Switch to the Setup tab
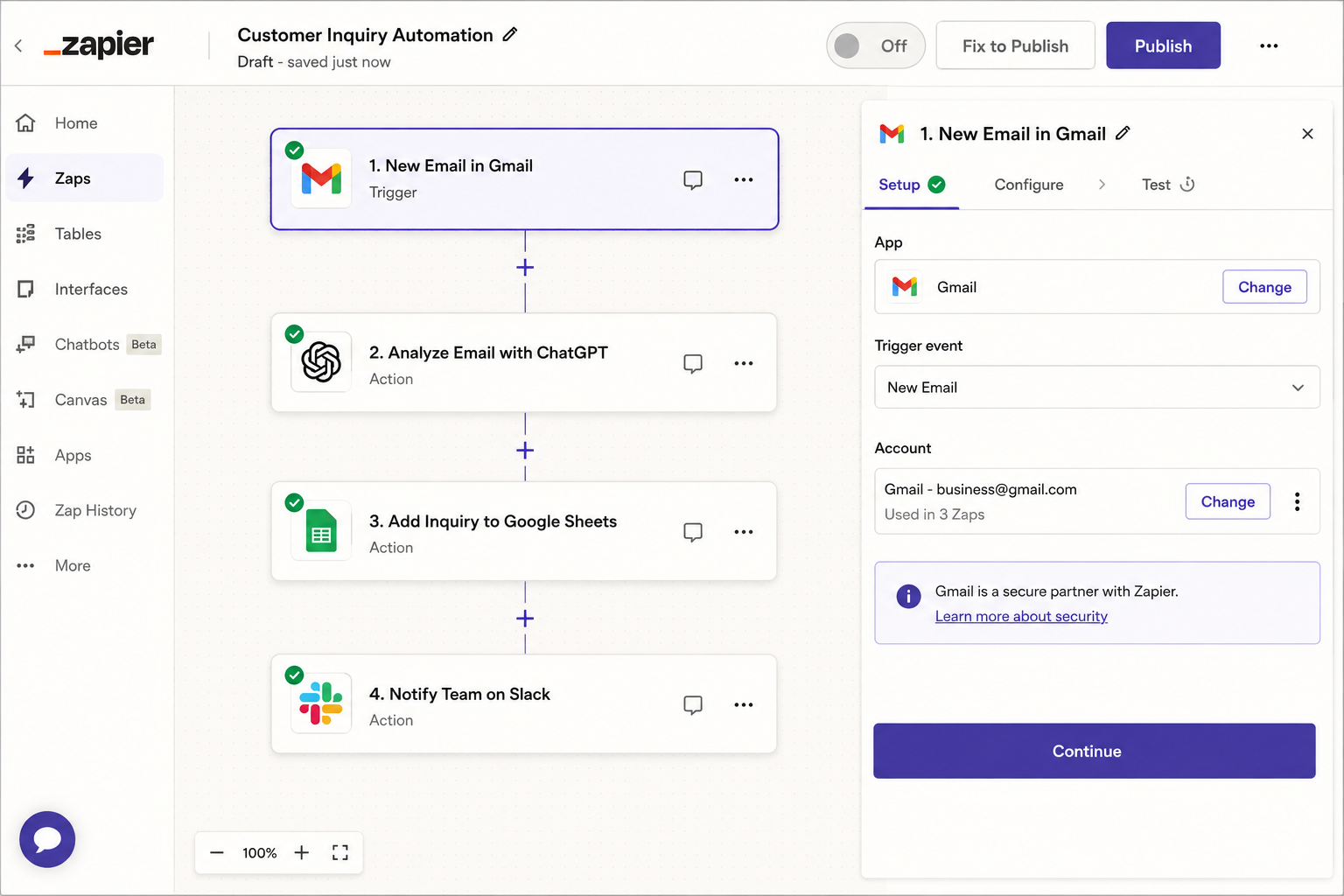 click(912, 185)
